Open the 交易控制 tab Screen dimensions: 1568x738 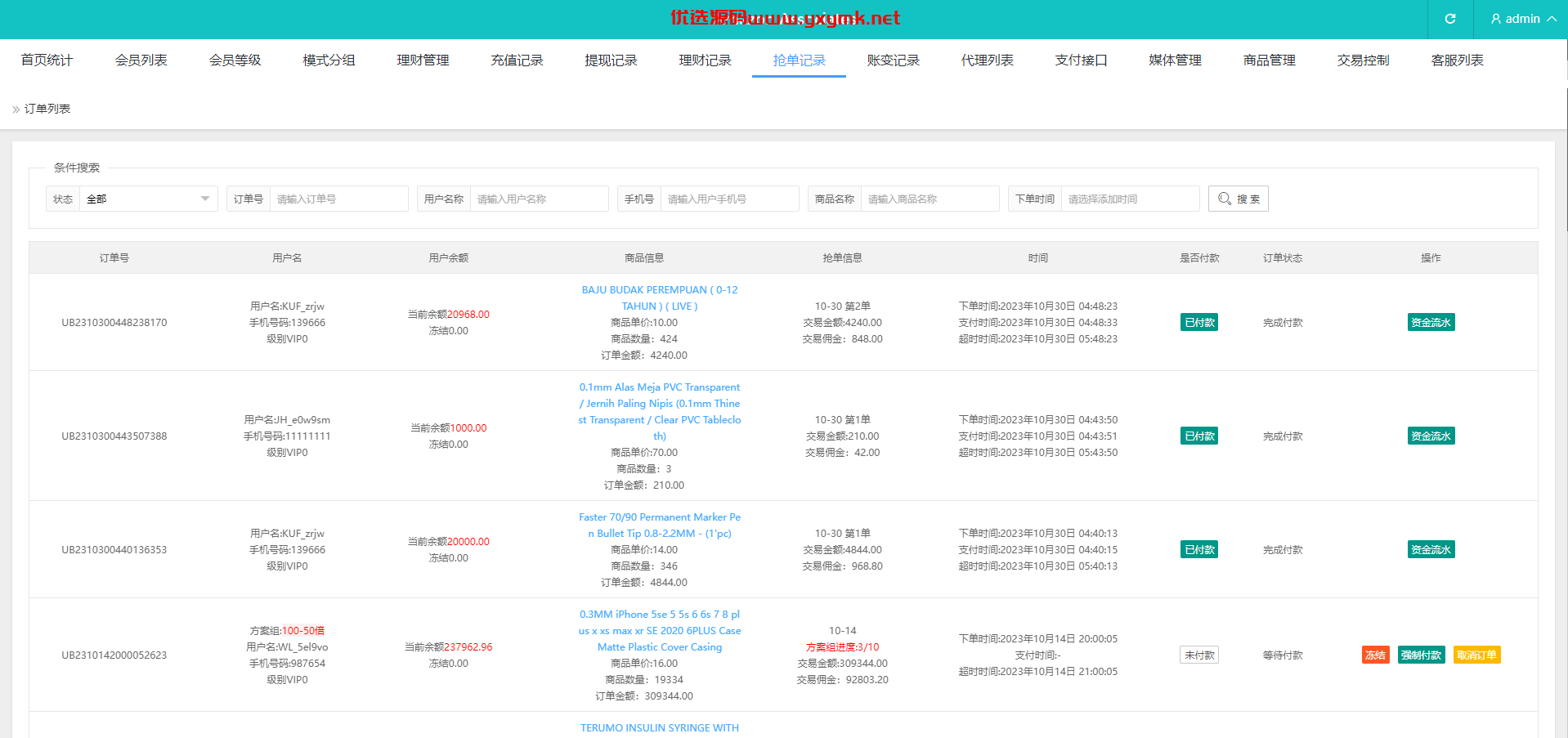click(x=1363, y=60)
